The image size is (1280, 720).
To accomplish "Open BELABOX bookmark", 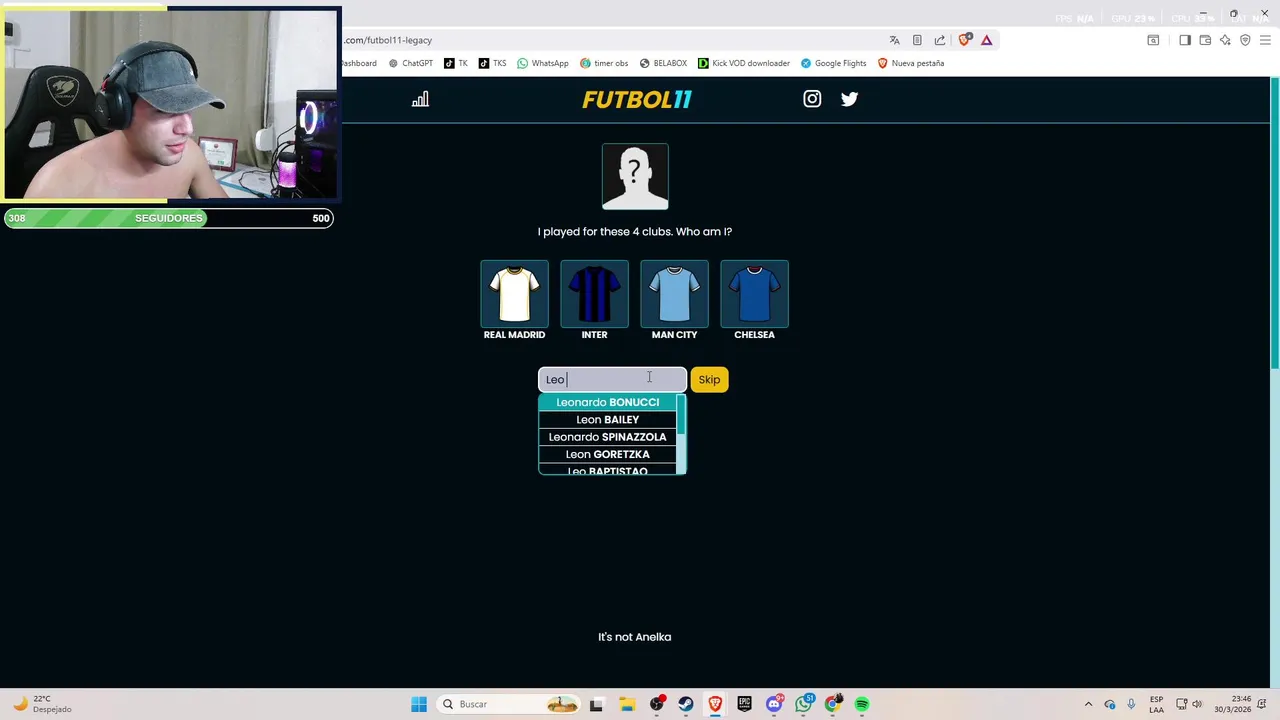I will pos(663,63).
